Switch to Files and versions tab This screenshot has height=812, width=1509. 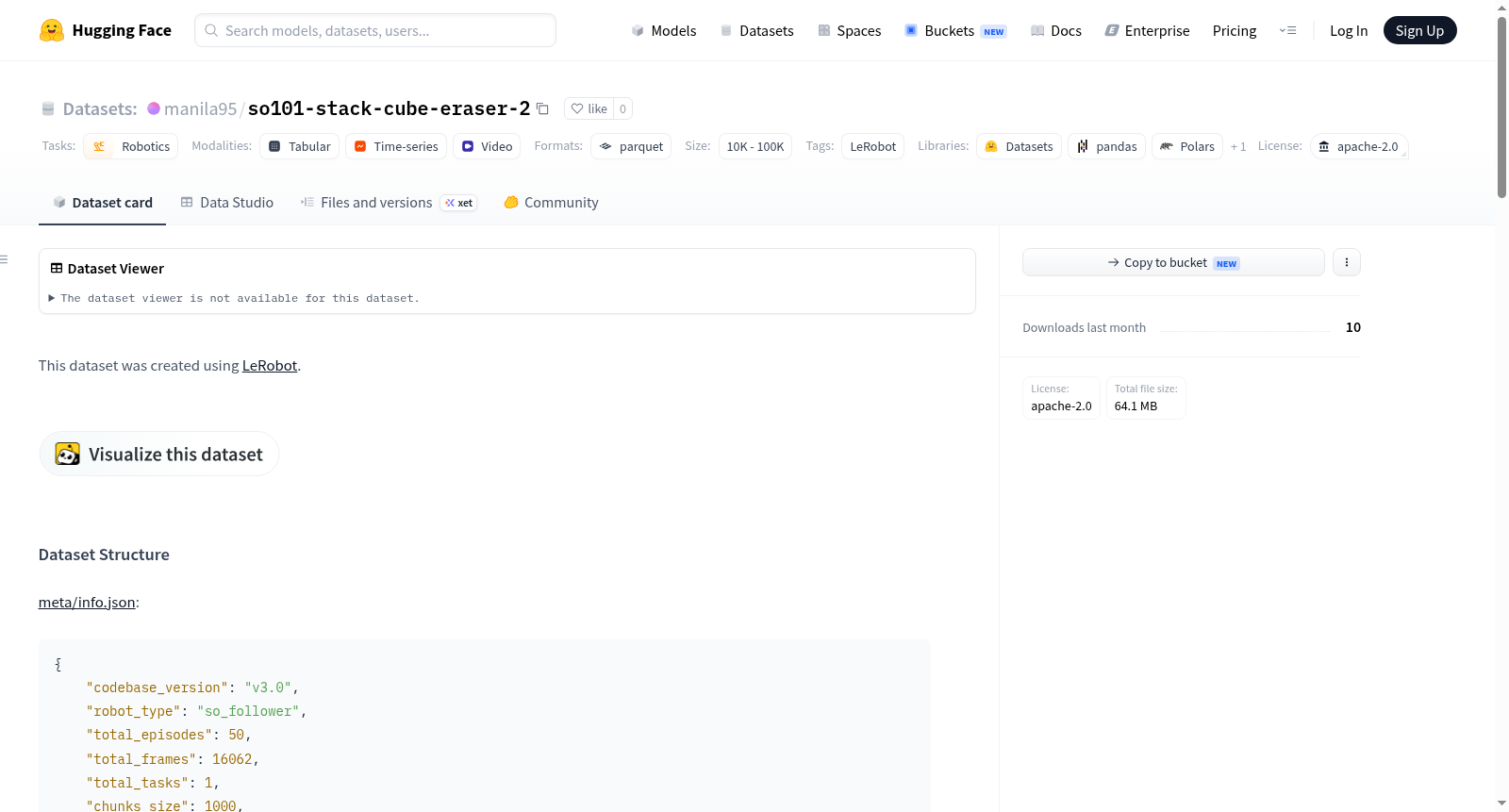tap(389, 202)
